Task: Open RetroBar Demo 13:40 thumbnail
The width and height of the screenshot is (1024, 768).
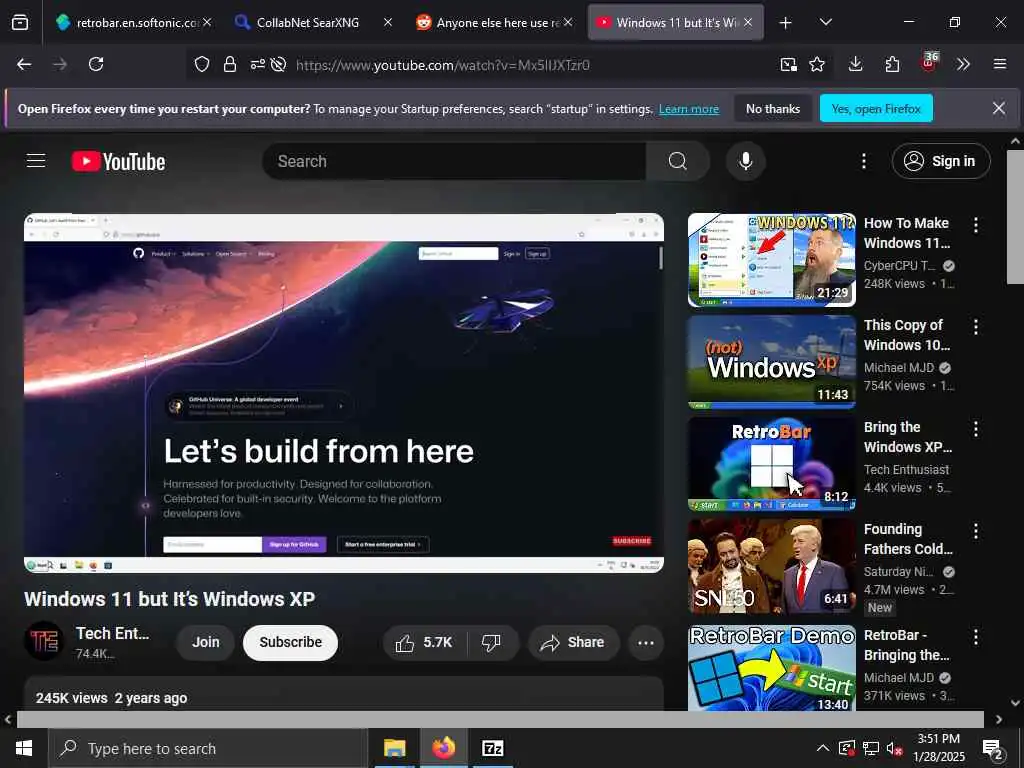Action: [771, 667]
